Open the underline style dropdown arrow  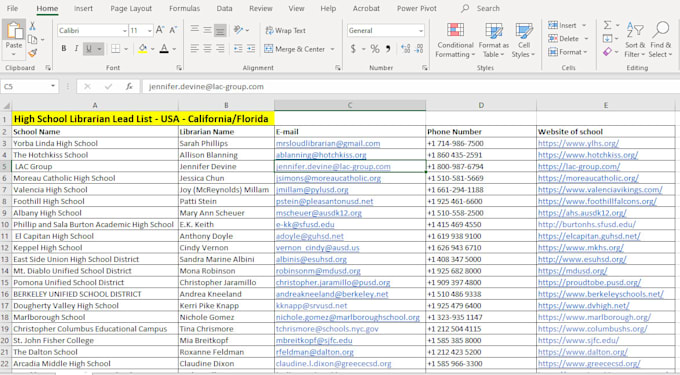(x=99, y=49)
